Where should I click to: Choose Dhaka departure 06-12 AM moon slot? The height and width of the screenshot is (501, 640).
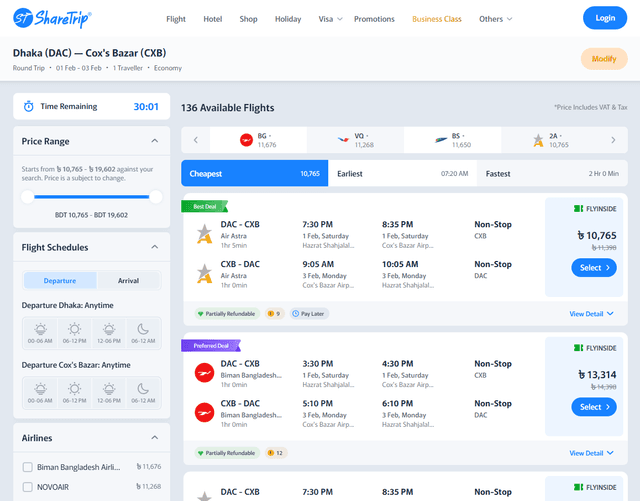click(143, 333)
